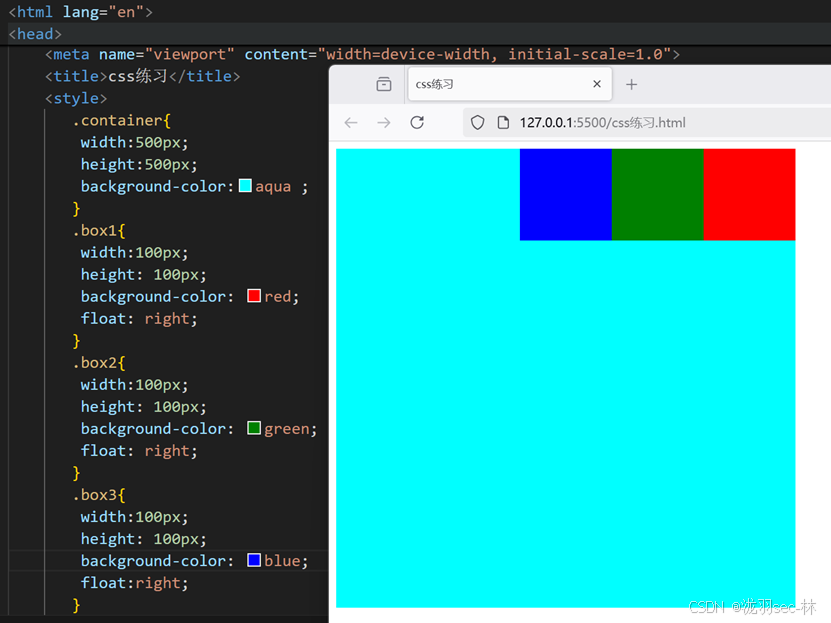Click the title tag text css练习
This screenshot has width=831, height=623.
(138, 76)
